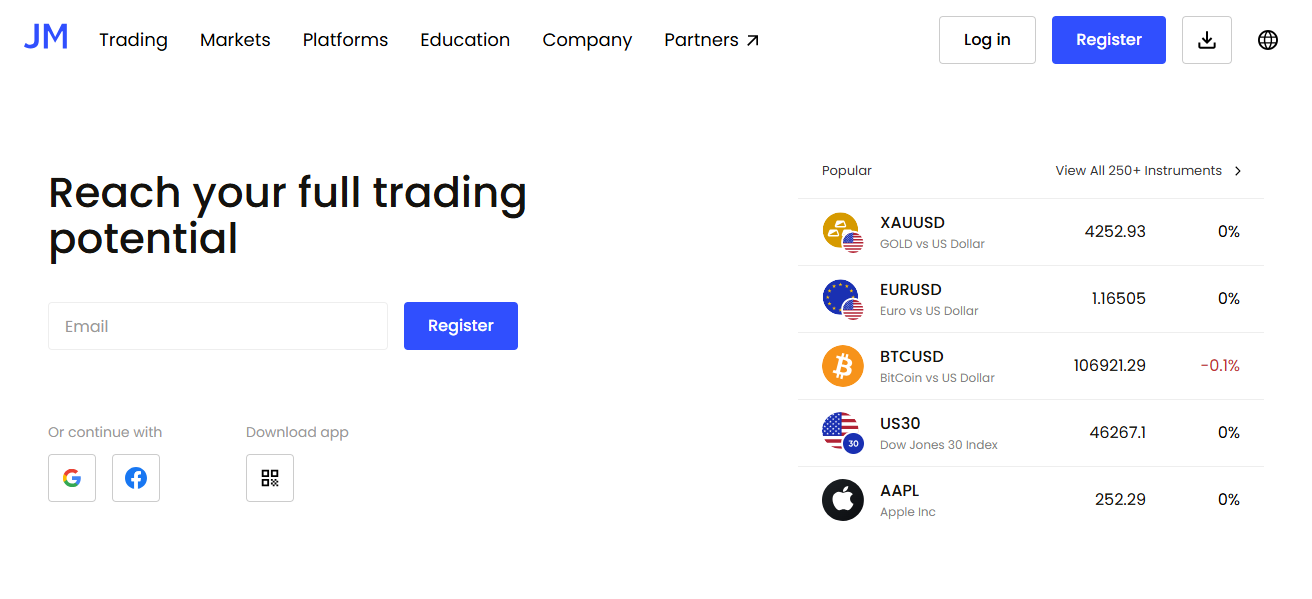Open the language globe selector
This screenshot has height=599, width=1312.
1268,40
